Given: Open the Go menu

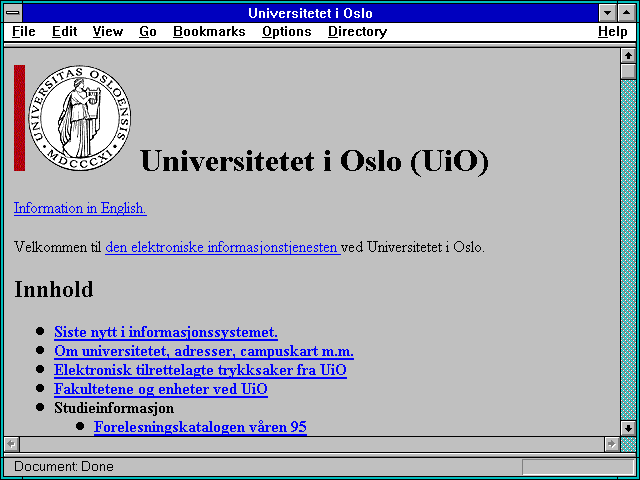Looking at the screenshot, I should 147,31.
